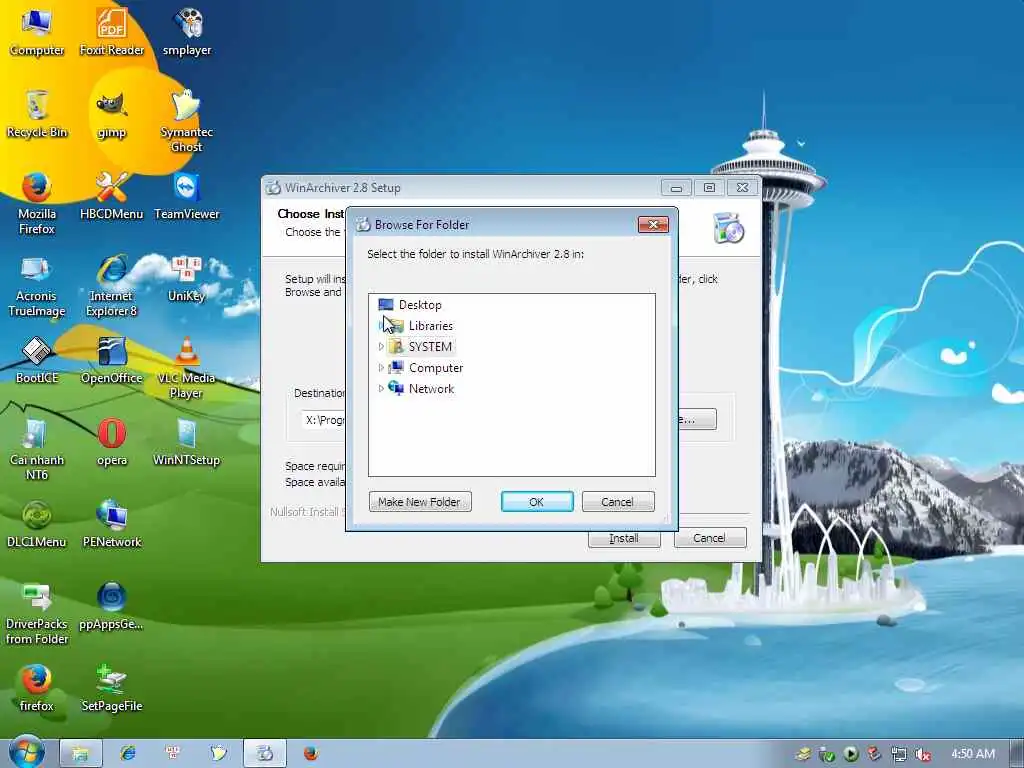
Task: Expand the SYSTEM folder node arrow
Action: pyautogui.click(x=381, y=347)
